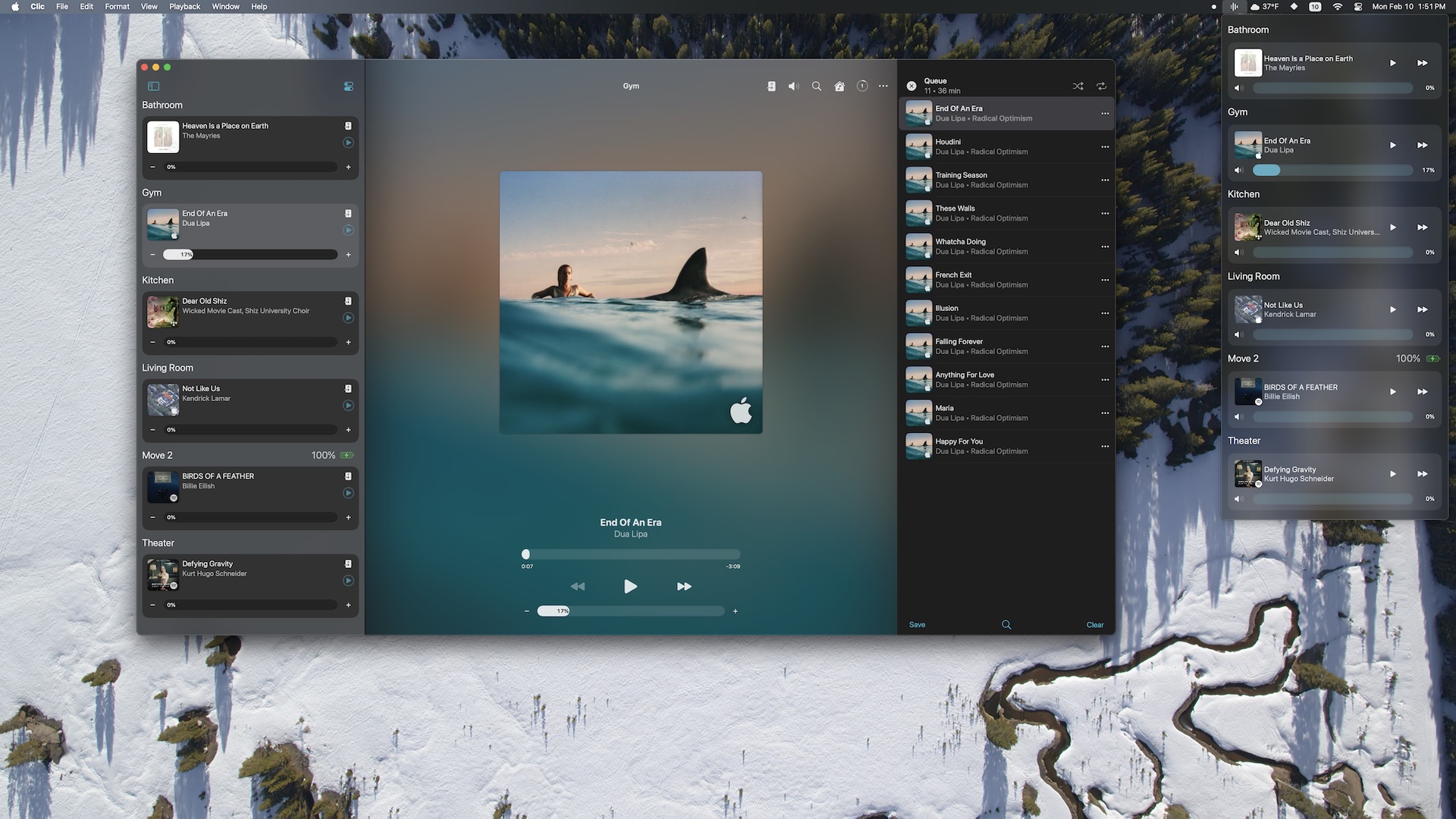The image size is (1456, 819).
Task: Open the Playback menu
Action: [184, 6]
